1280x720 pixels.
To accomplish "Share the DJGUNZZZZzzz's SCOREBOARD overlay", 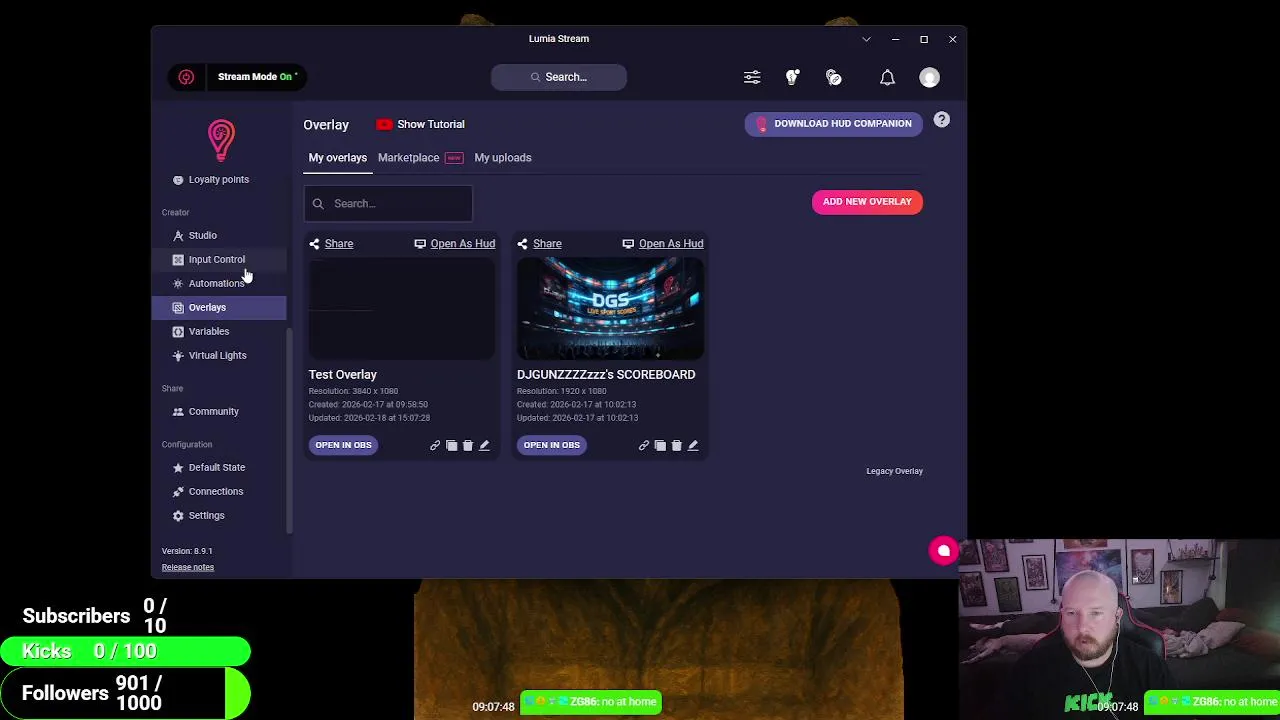I will click(x=539, y=244).
